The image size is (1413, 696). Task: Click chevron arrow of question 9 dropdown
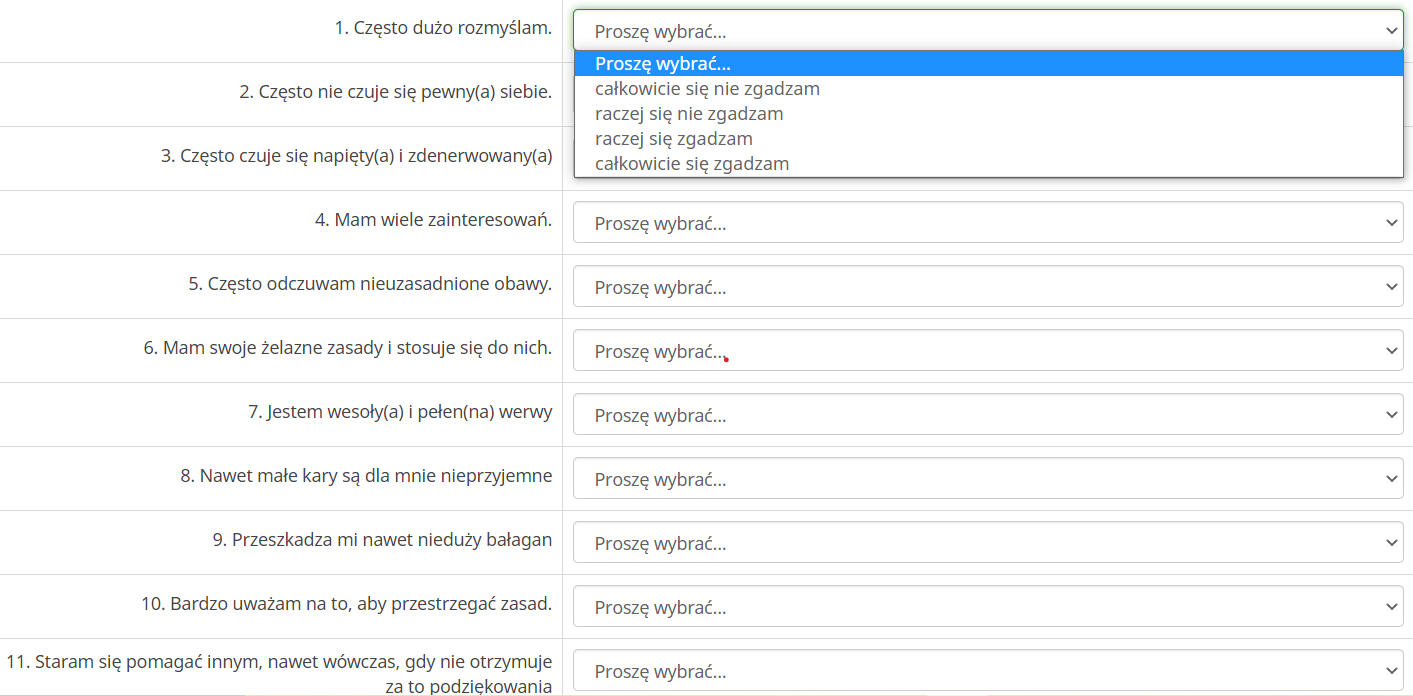point(1391,542)
